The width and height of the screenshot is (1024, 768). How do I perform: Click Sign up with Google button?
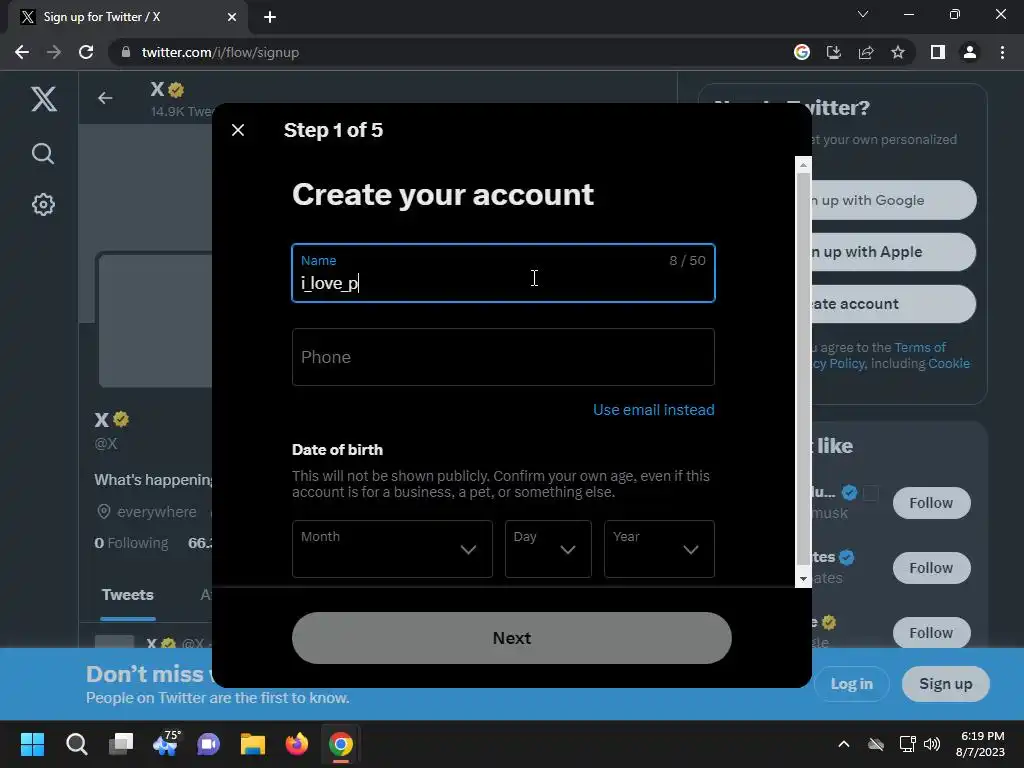[x=892, y=200]
